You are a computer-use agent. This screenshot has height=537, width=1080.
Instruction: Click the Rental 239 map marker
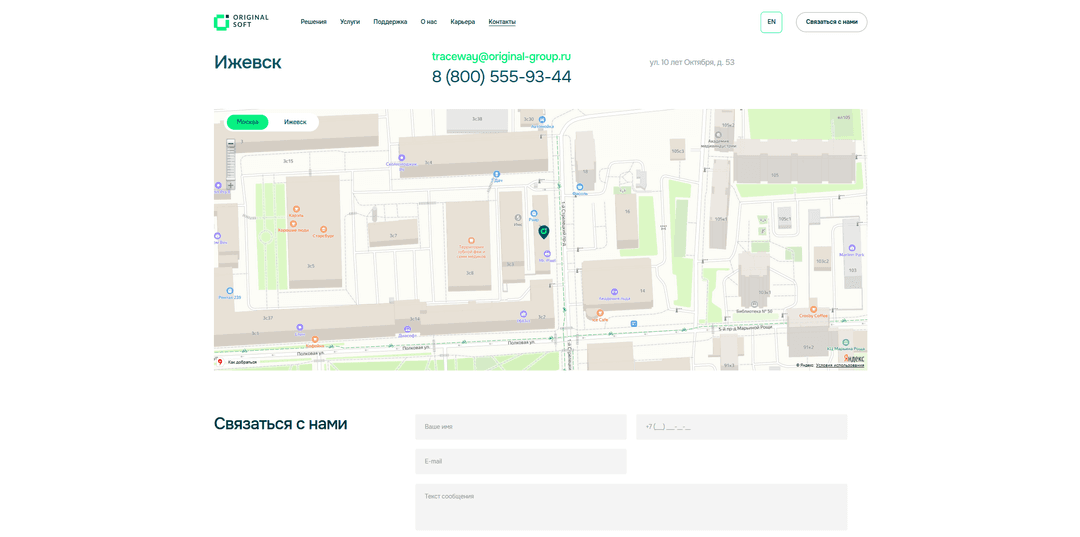point(229,291)
